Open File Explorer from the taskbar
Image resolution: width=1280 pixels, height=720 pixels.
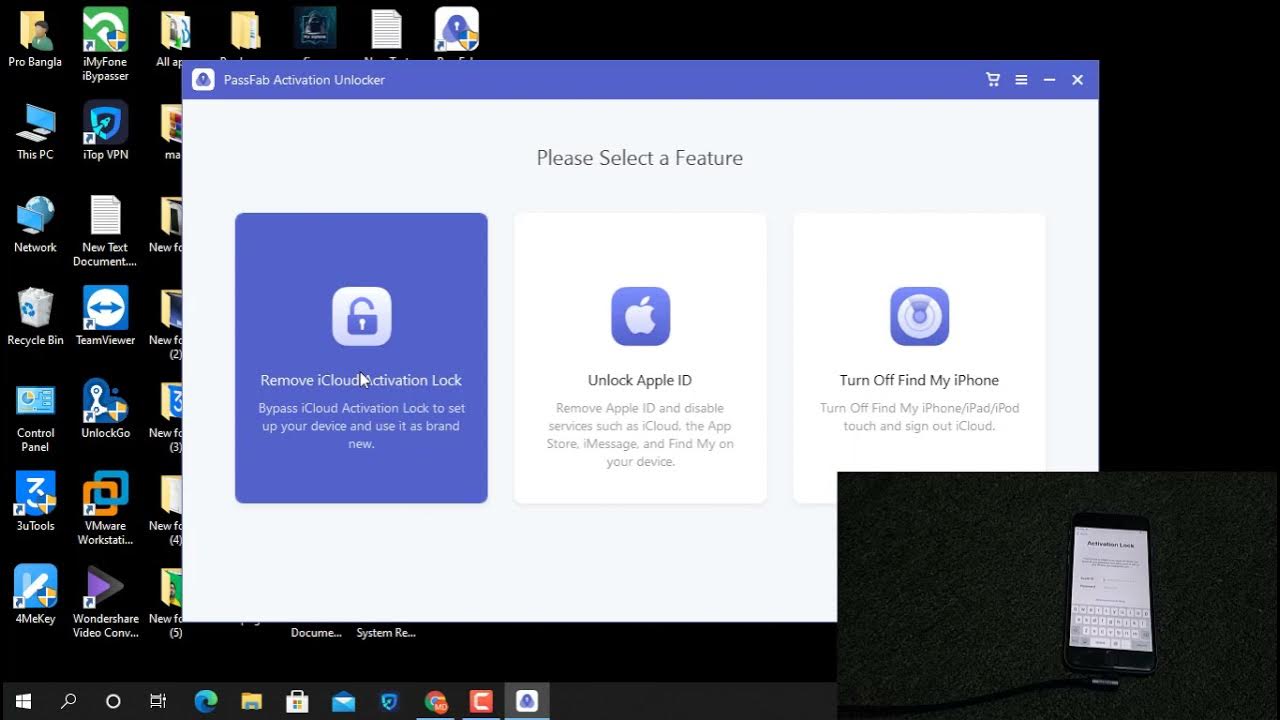pyautogui.click(x=251, y=702)
